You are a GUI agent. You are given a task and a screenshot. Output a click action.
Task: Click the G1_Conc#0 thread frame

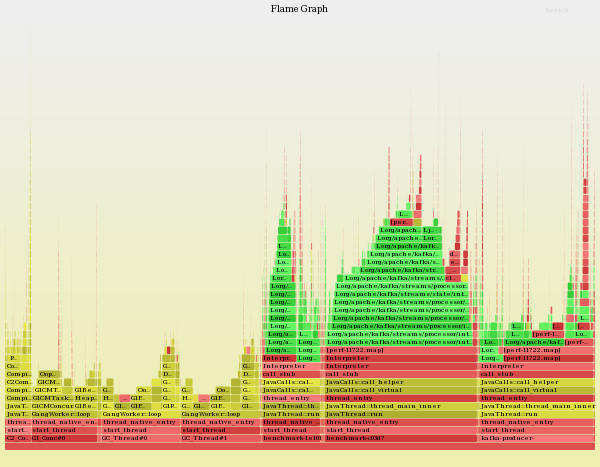[x=64, y=438]
